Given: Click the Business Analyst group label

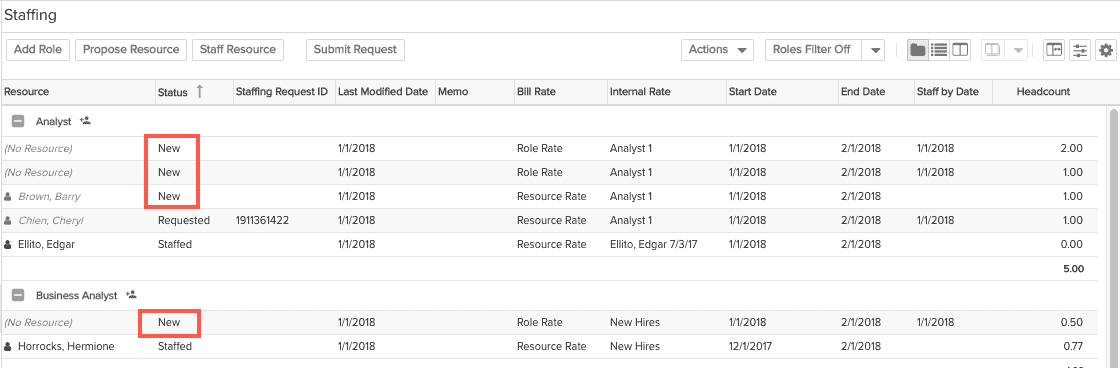Looking at the screenshot, I should [x=76, y=296].
